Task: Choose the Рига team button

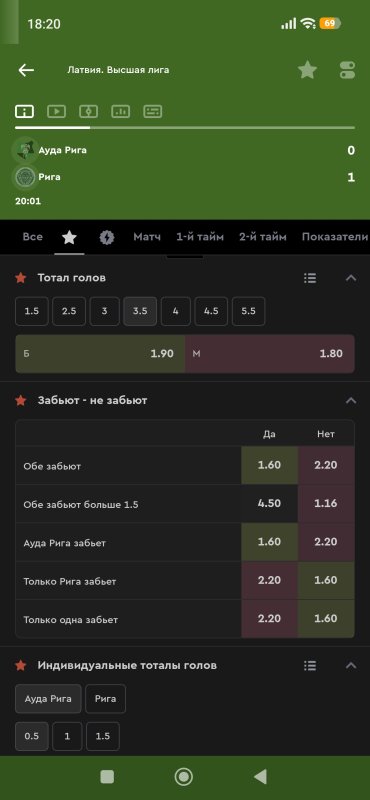Action: tap(106, 698)
